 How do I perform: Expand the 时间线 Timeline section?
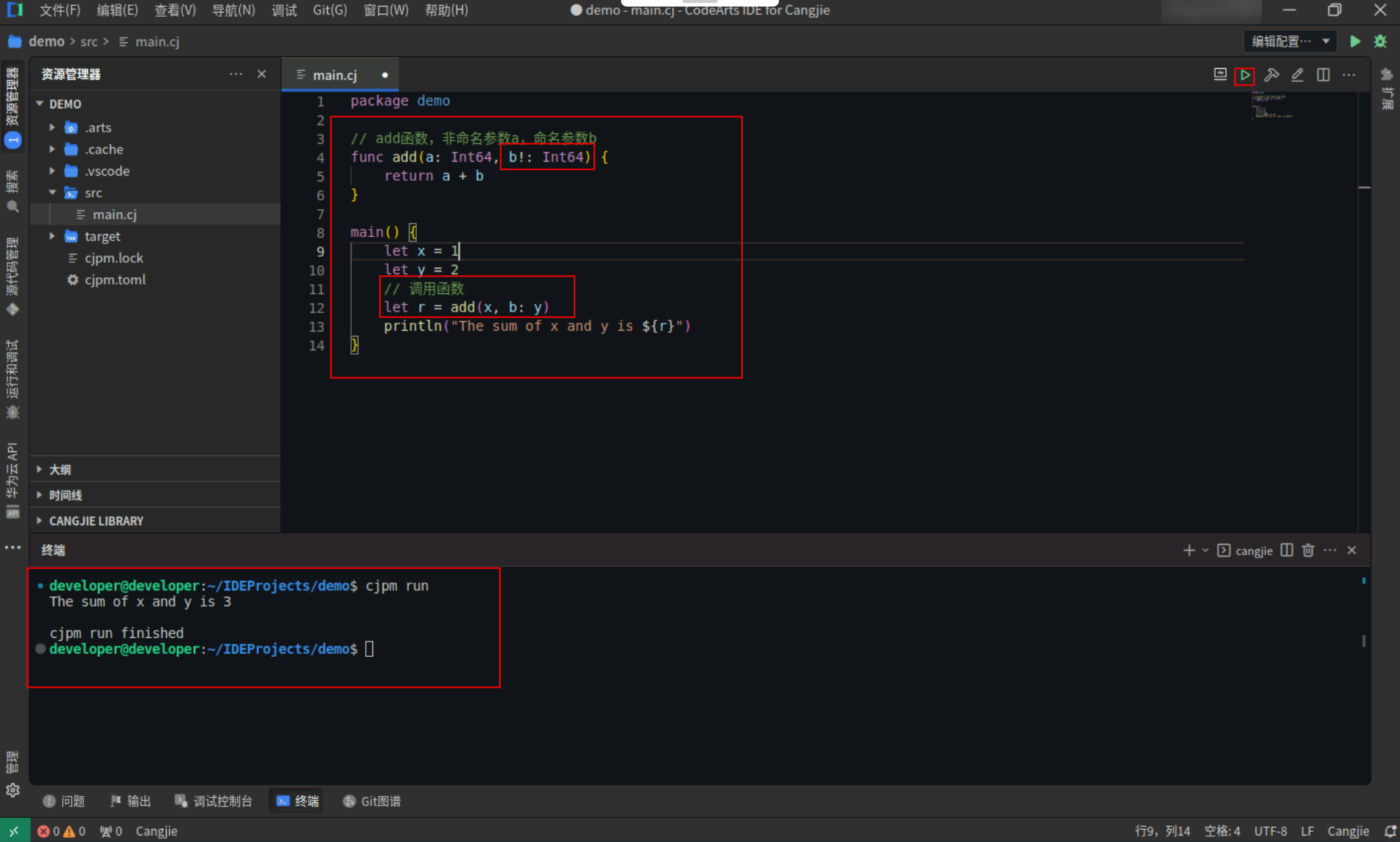click(155, 495)
